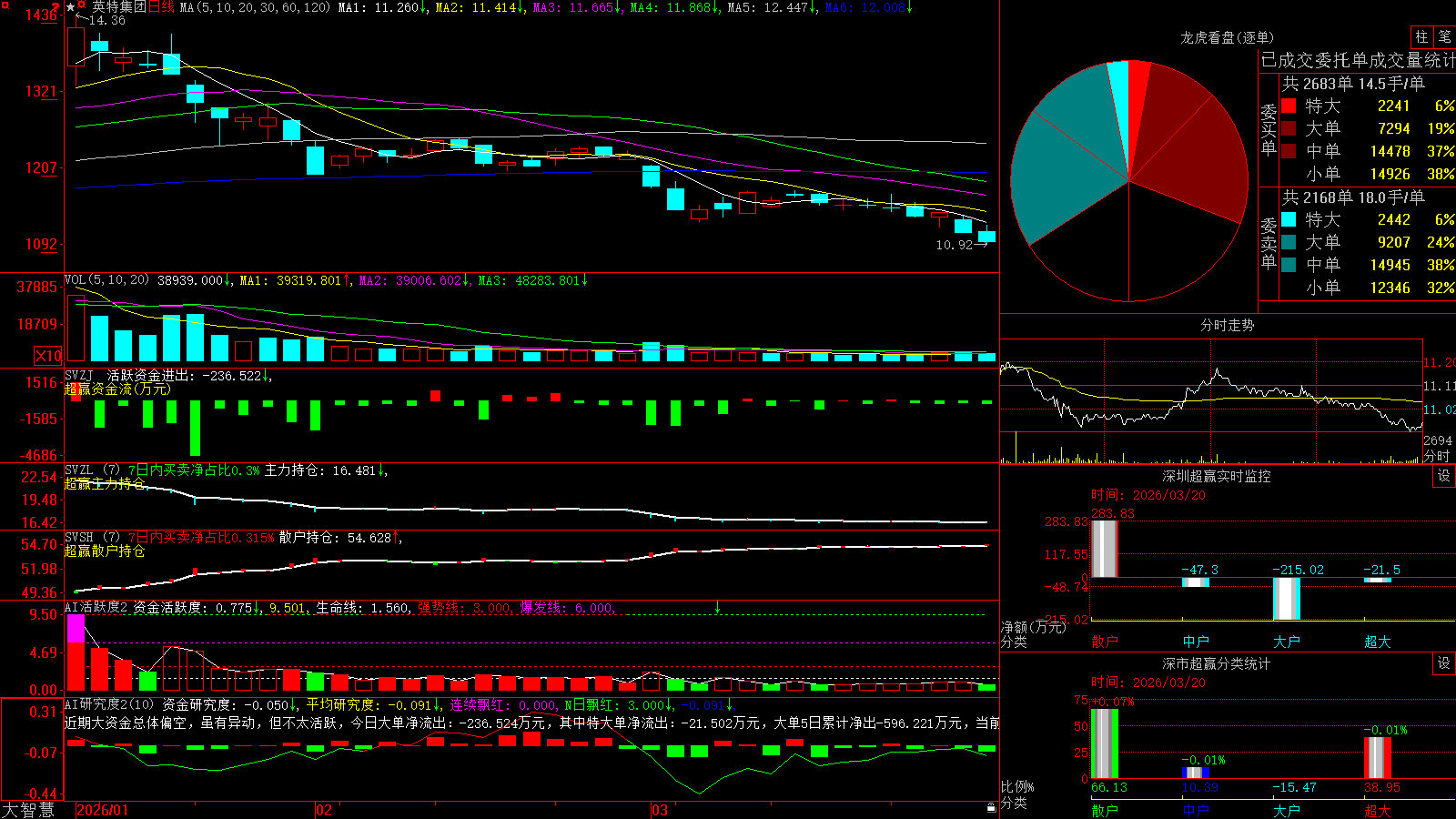
Task: Click the lock icon on the timeline bar
Action: (992, 808)
